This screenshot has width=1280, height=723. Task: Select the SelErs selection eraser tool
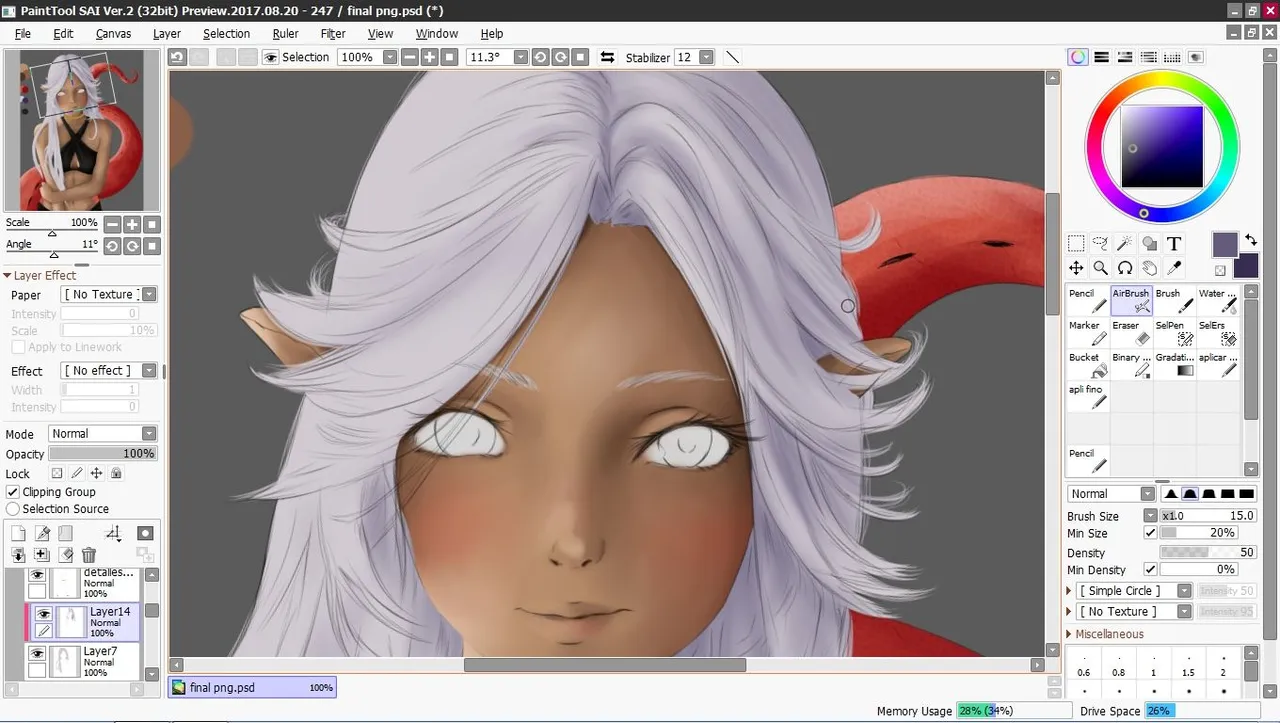pos(1218,333)
